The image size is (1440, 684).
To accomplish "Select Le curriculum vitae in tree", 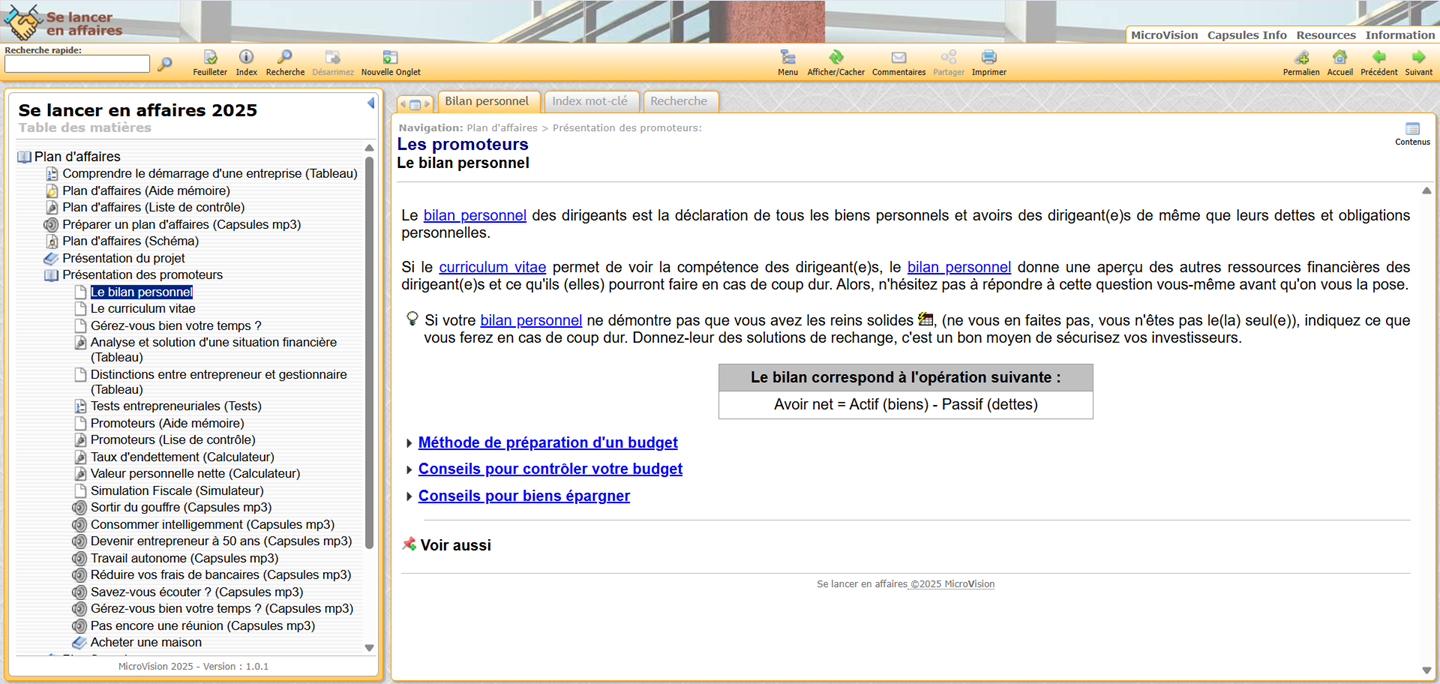I will coord(143,309).
